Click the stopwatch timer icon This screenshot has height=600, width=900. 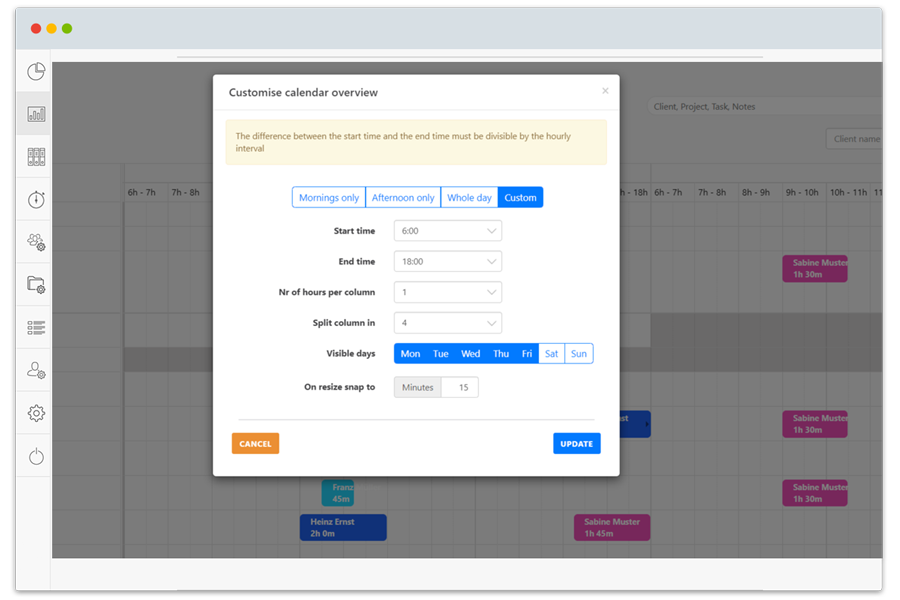pyautogui.click(x=35, y=199)
